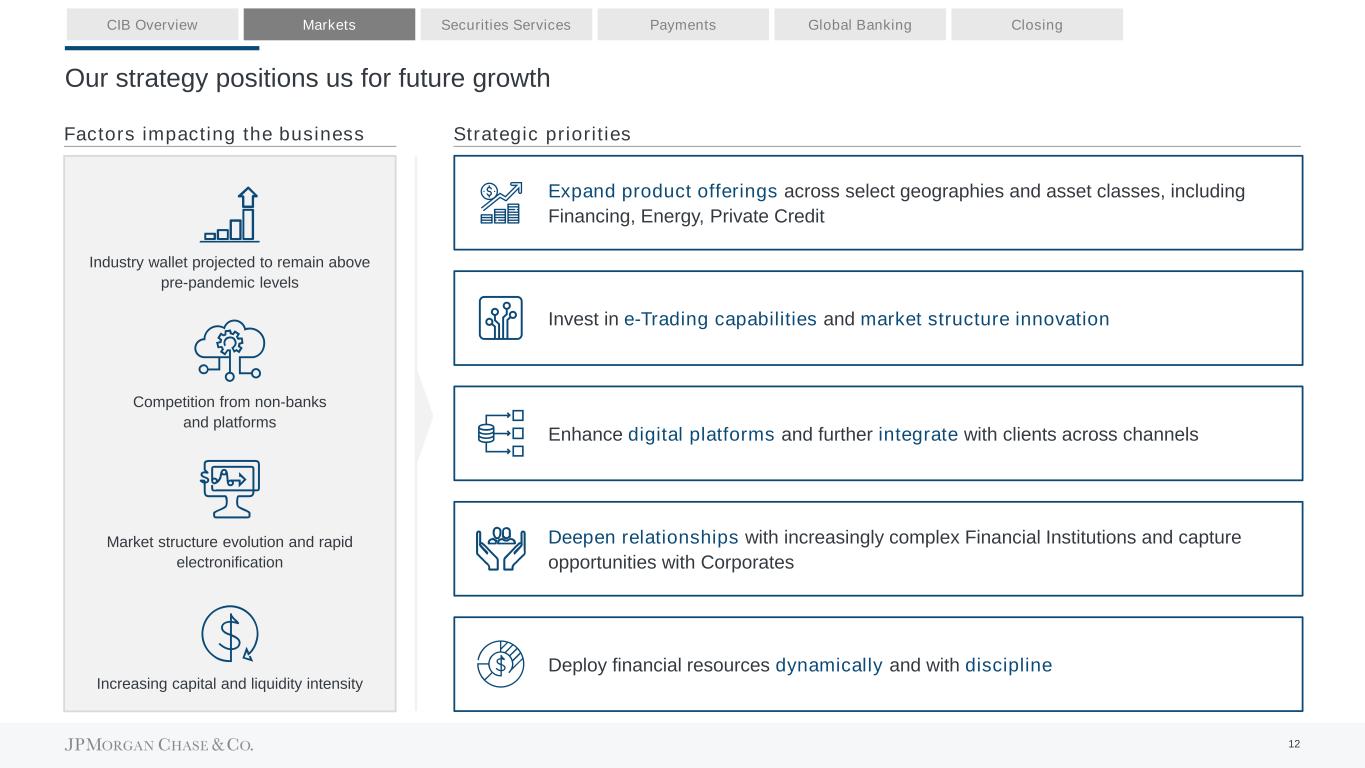The height and width of the screenshot is (768, 1365).
Task: Go to the Payments tab
Action: point(683,25)
